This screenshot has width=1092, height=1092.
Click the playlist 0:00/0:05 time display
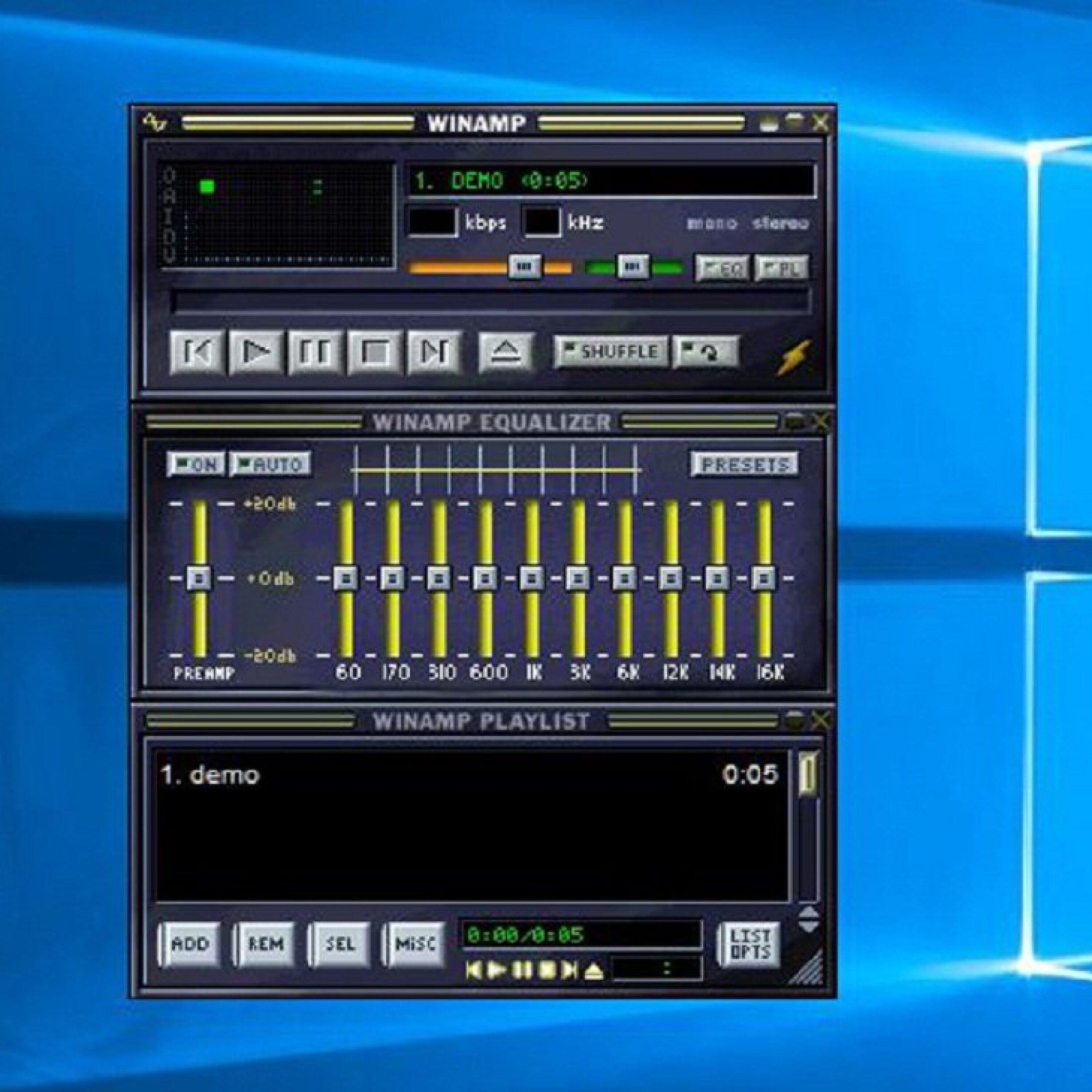[x=582, y=934]
